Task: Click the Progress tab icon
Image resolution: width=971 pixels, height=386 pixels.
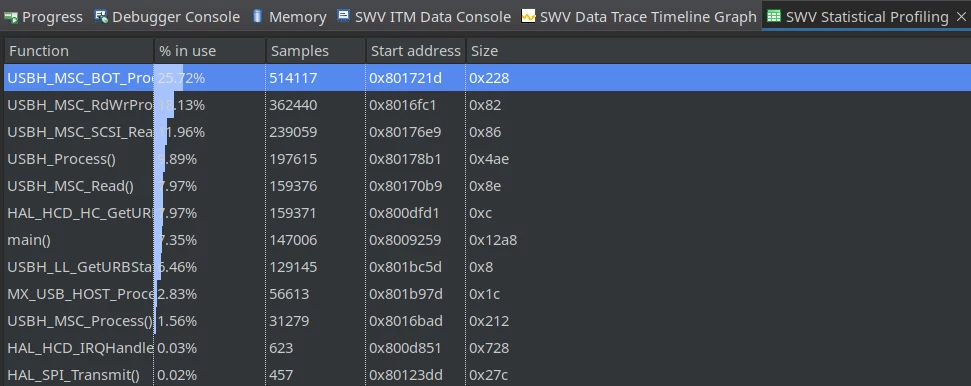Action: point(11,17)
